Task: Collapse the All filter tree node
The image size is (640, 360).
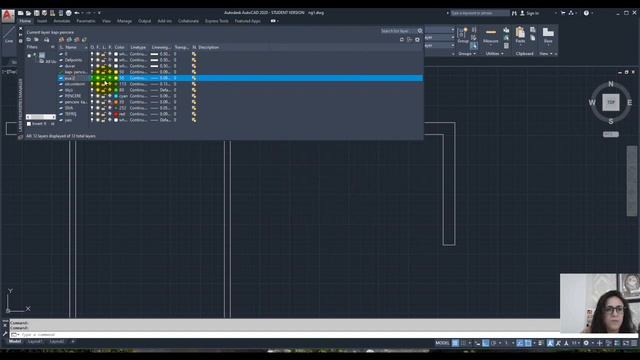Action: tap(29, 56)
